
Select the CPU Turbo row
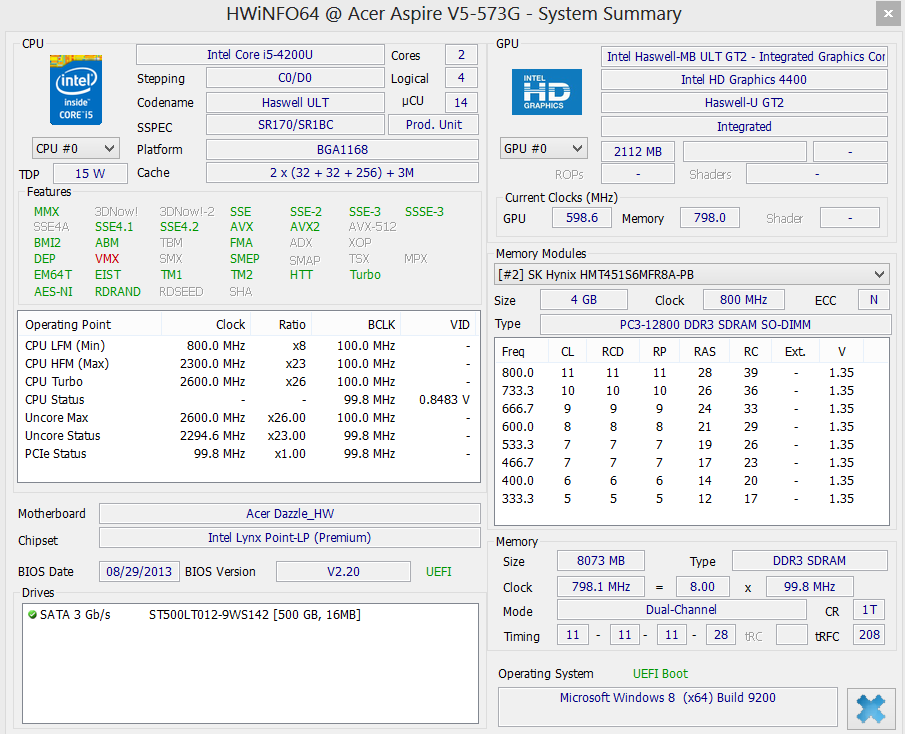[248, 381]
